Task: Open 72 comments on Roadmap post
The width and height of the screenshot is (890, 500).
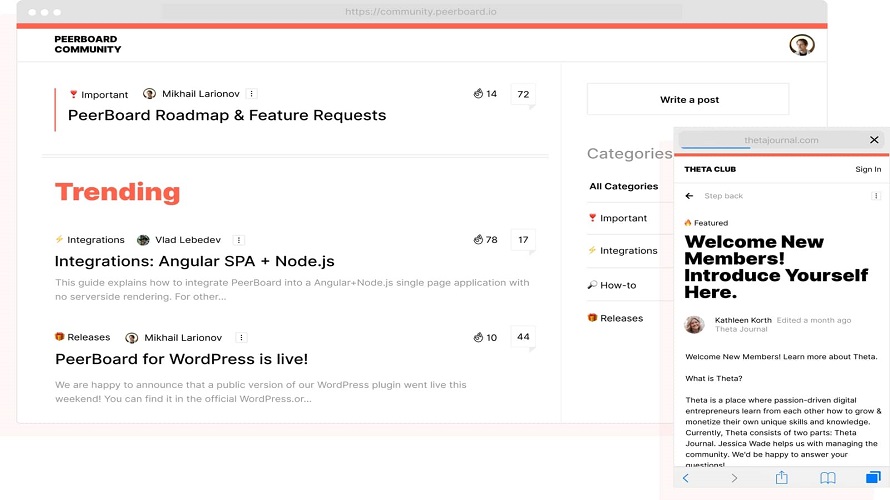Action: pyautogui.click(x=523, y=94)
